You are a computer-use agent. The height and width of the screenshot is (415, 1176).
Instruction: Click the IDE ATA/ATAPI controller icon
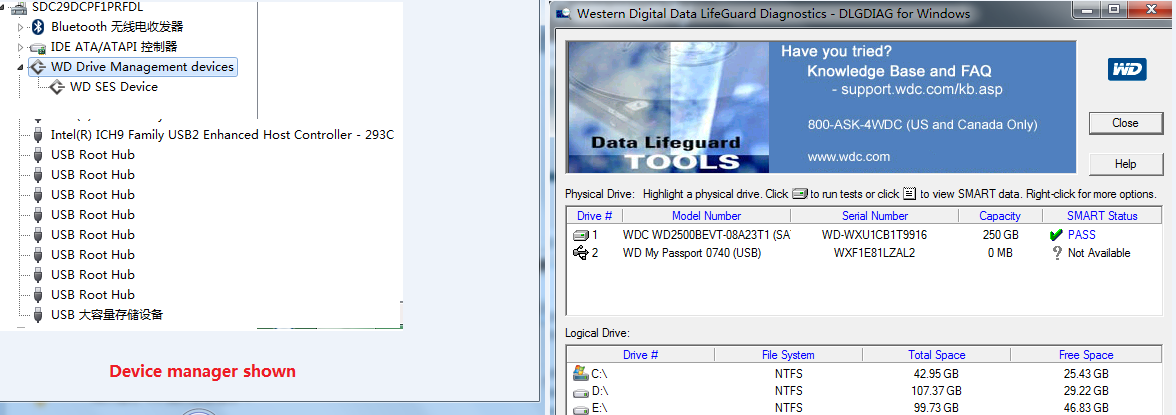(x=38, y=47)
